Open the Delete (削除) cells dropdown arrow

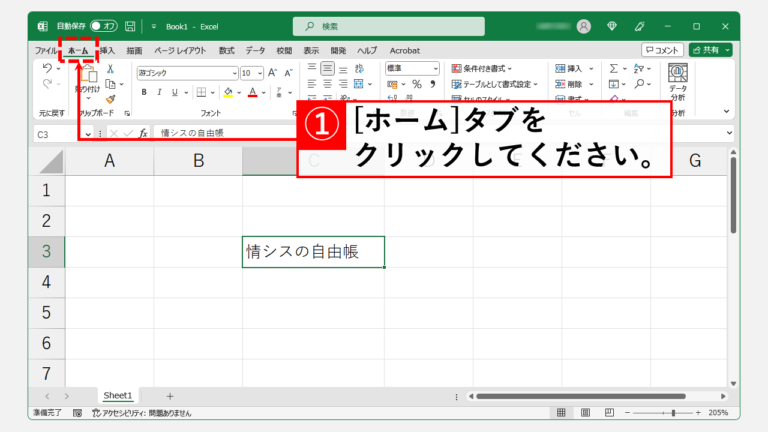pos(591,84)
